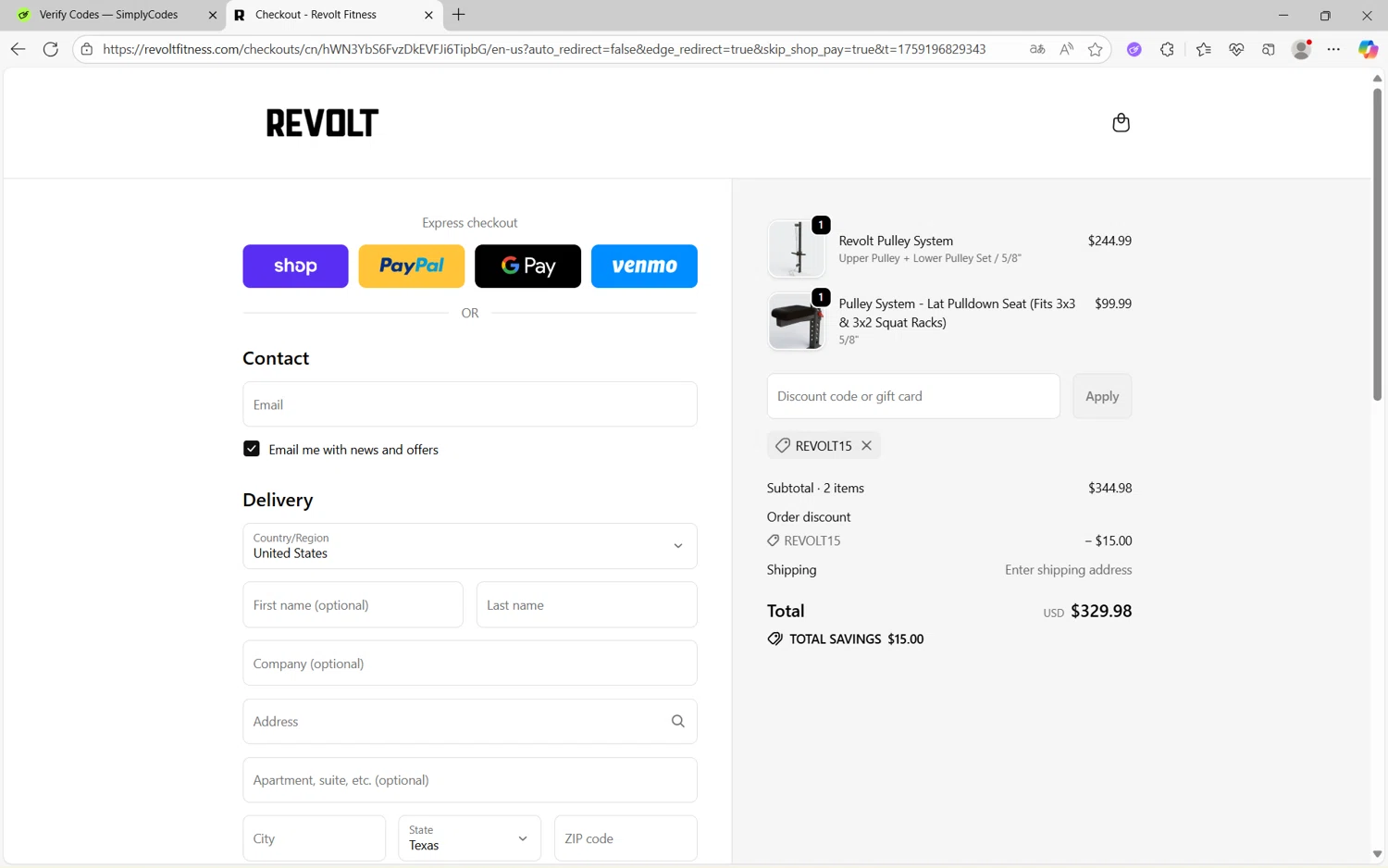Click the First name field
The height and width of the screenshot is (868, 1388).
(353, 605)
